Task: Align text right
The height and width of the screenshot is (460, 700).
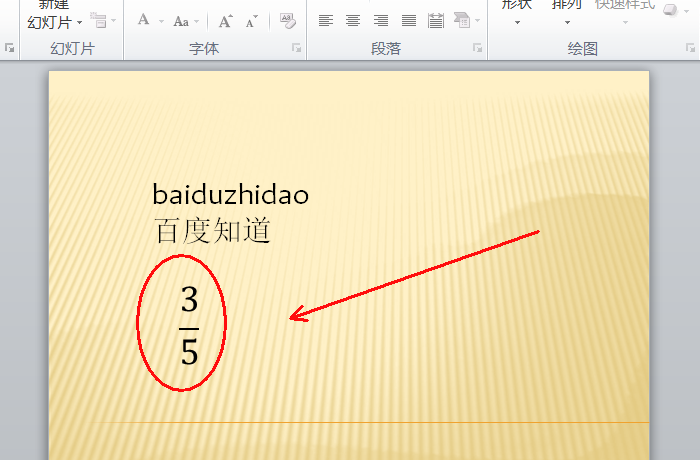Action: pyautogui.click(x=381, y=21)
